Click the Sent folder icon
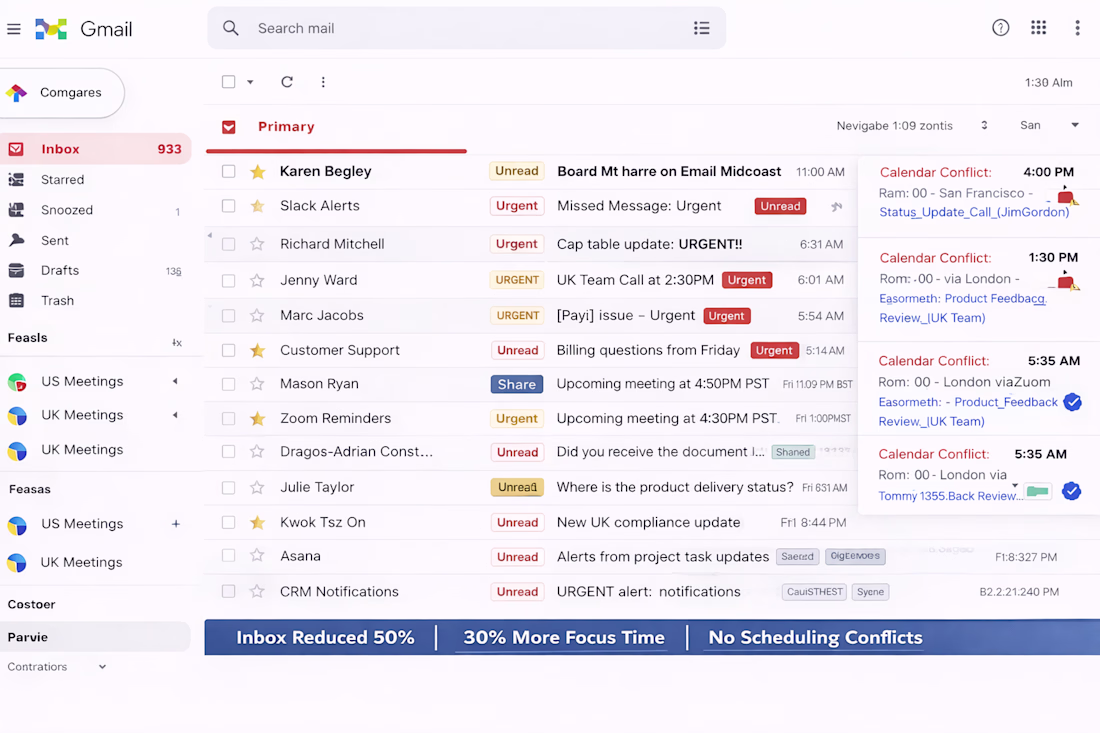This screenshot has height=733, width=1100. click(16, 240)
